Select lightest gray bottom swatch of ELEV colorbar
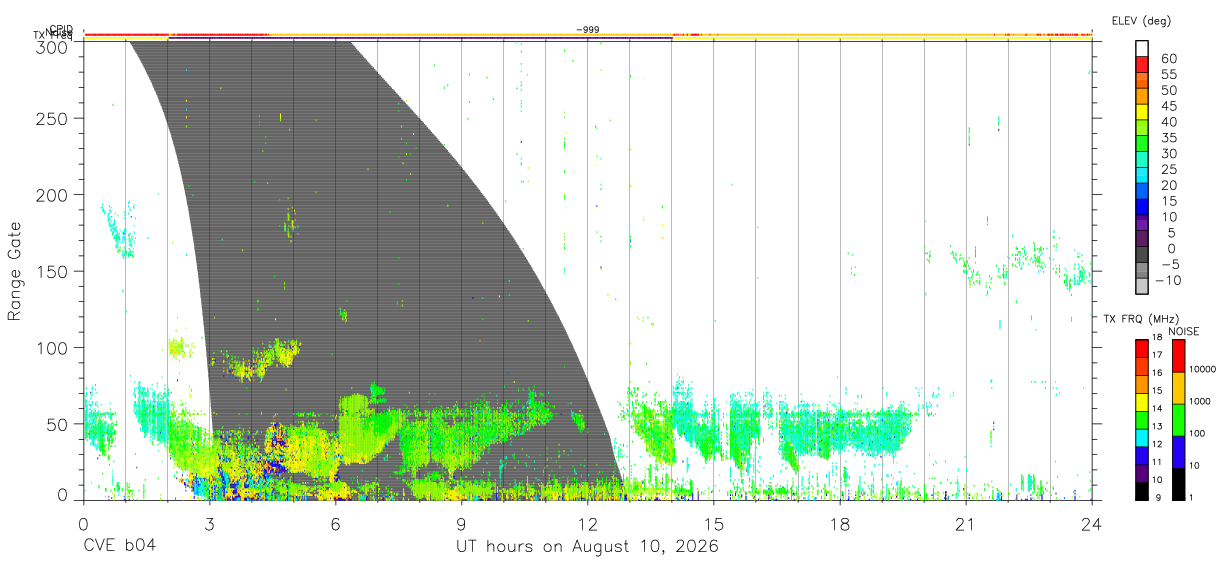Screen dimensions: 1228x567 1142,285
